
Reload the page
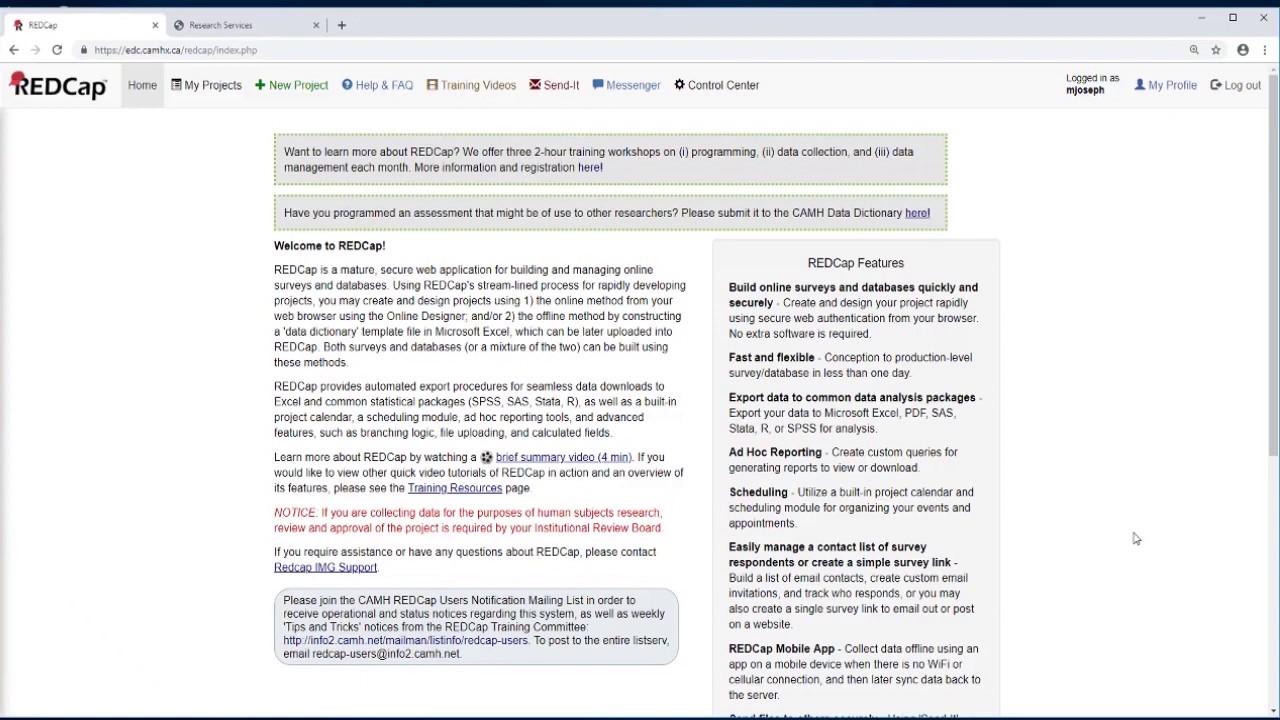[57, 50]
